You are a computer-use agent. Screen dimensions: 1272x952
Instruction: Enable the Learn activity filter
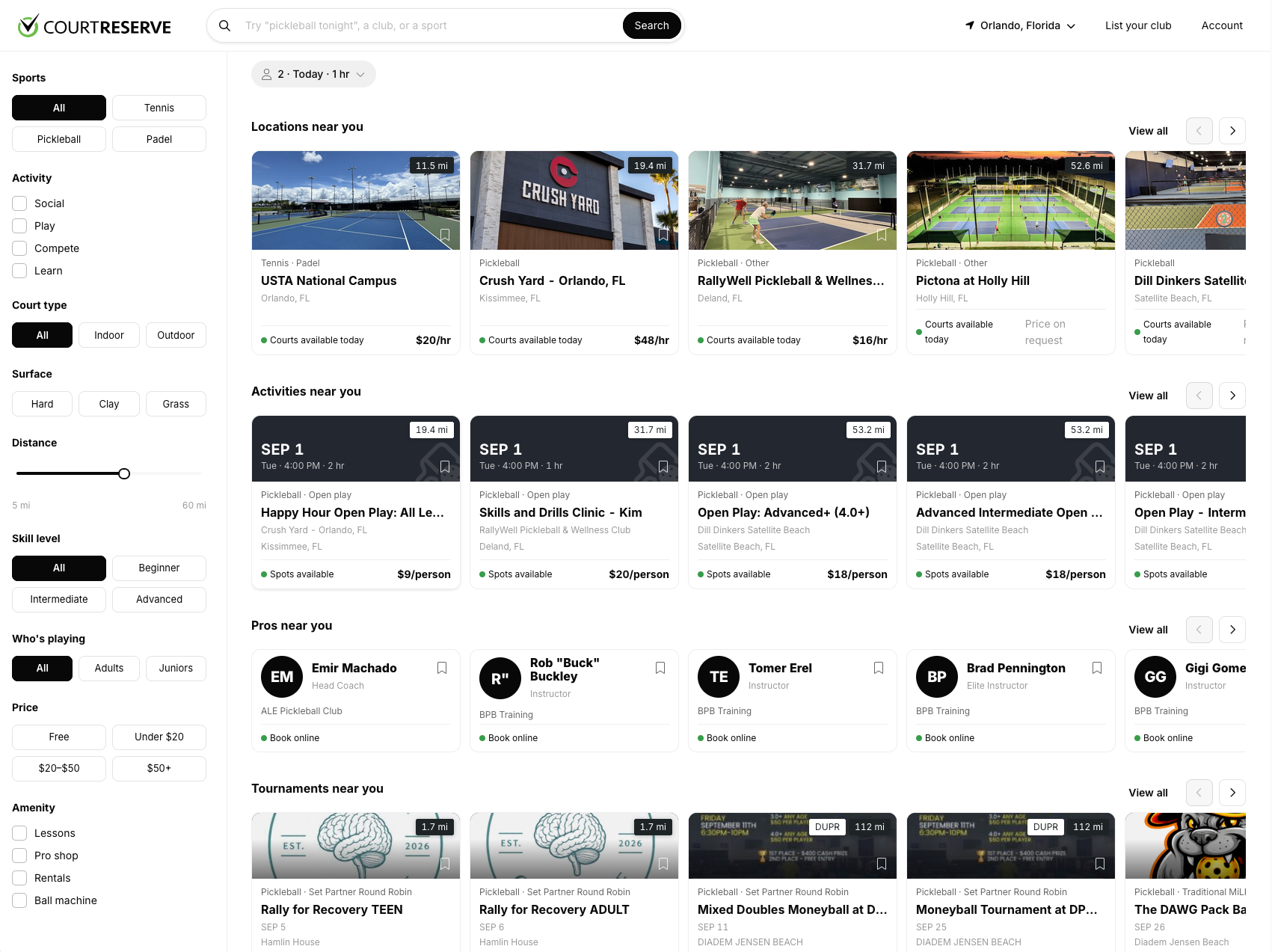(x=19, y=271)
